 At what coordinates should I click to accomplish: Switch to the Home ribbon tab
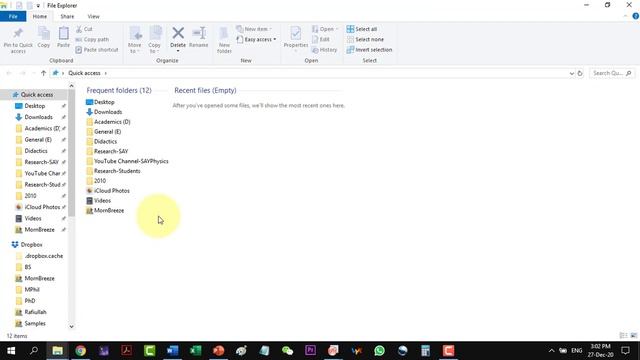(40, 16)
